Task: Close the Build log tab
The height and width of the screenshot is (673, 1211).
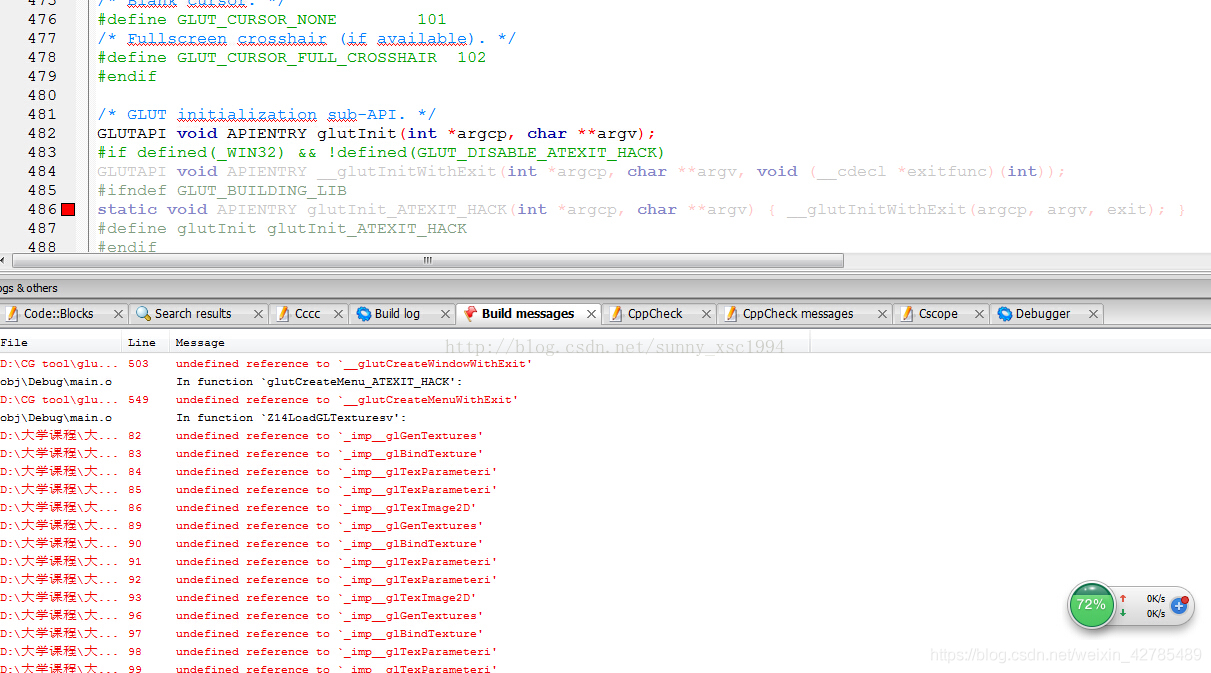Action: [x=444, y=314]
